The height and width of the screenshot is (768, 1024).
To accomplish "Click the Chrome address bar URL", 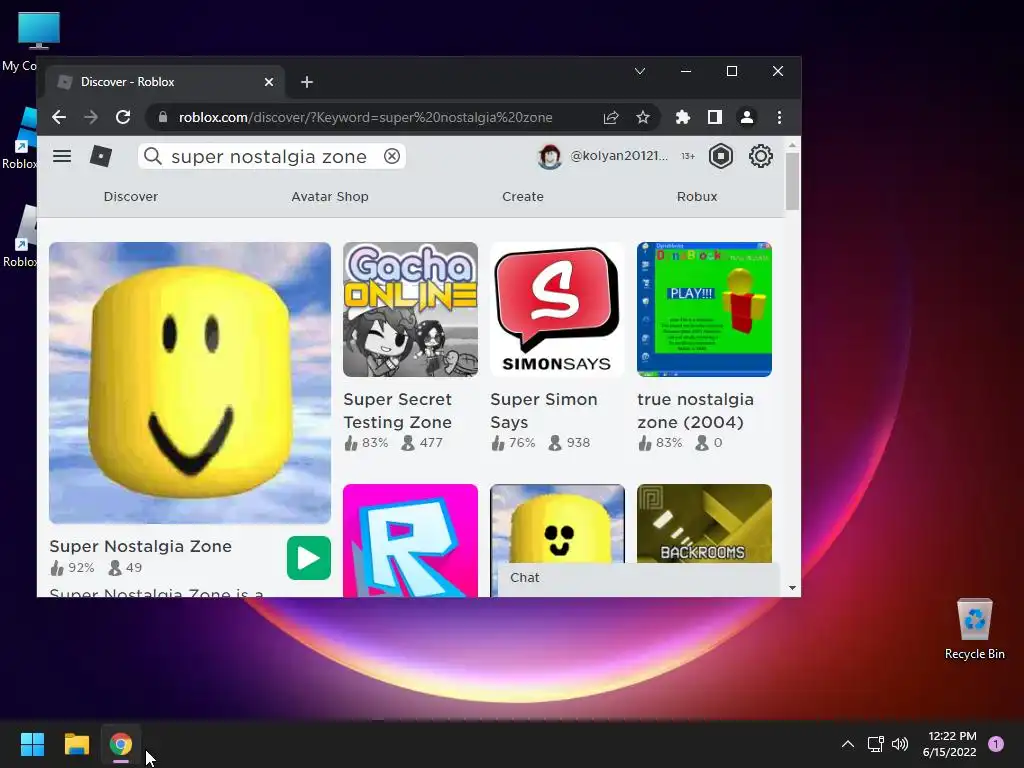I will pos(366,118).
